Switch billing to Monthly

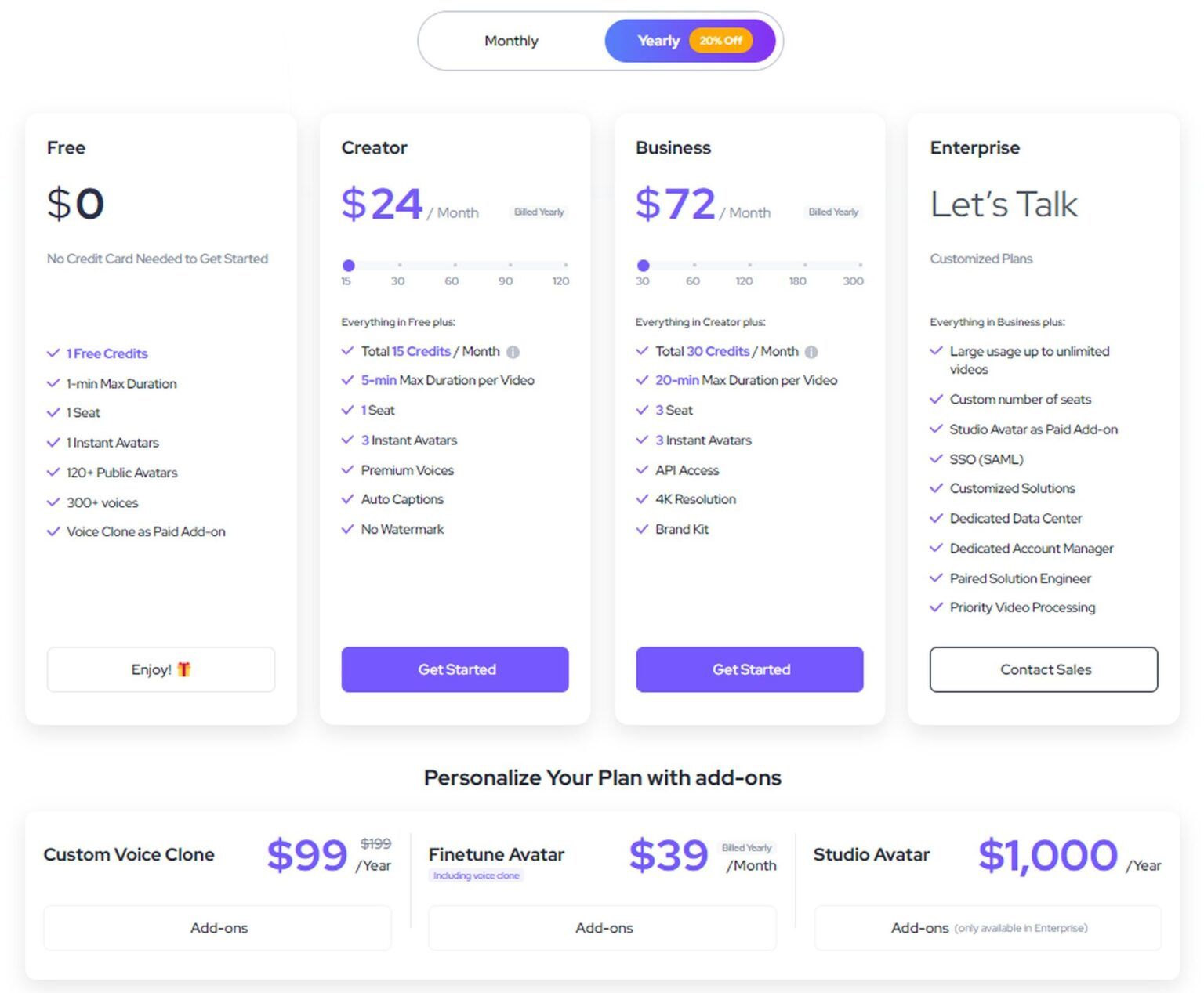click(511, 41)
